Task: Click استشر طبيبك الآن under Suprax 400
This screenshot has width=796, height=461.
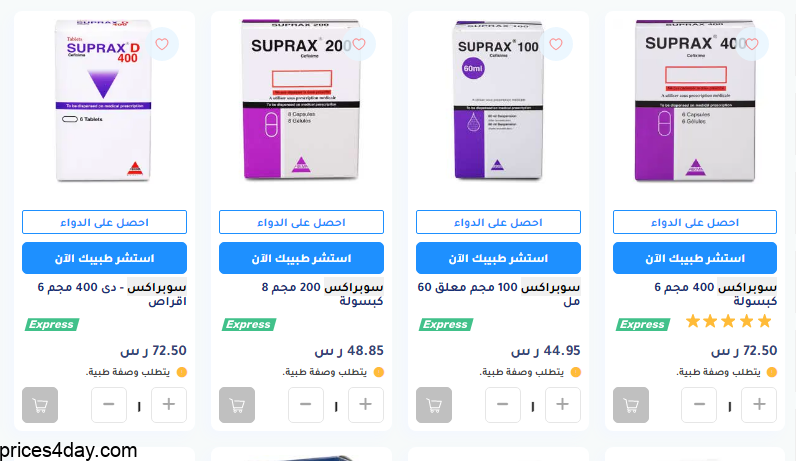Action: [695, 258]
